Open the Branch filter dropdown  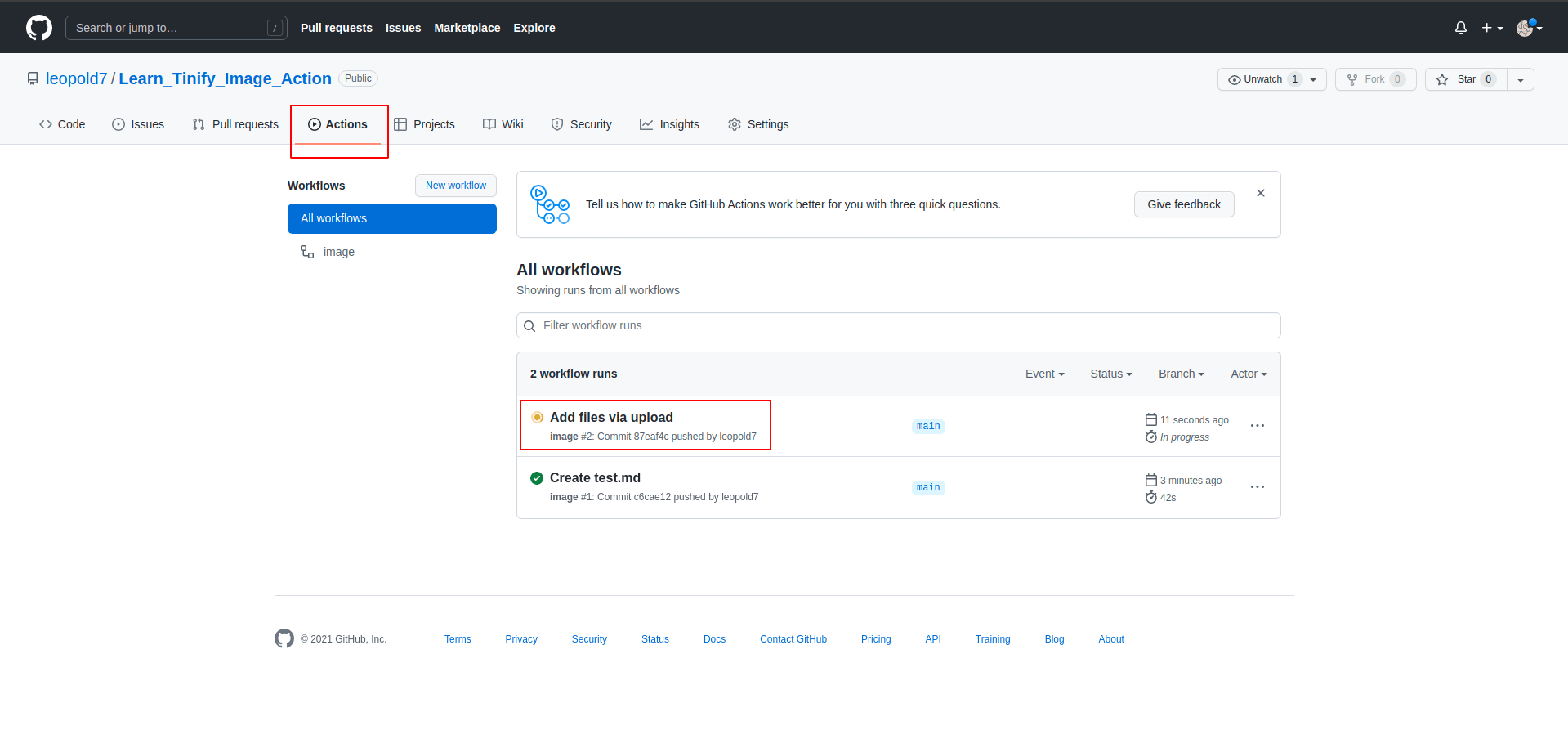pos(1181,374)
